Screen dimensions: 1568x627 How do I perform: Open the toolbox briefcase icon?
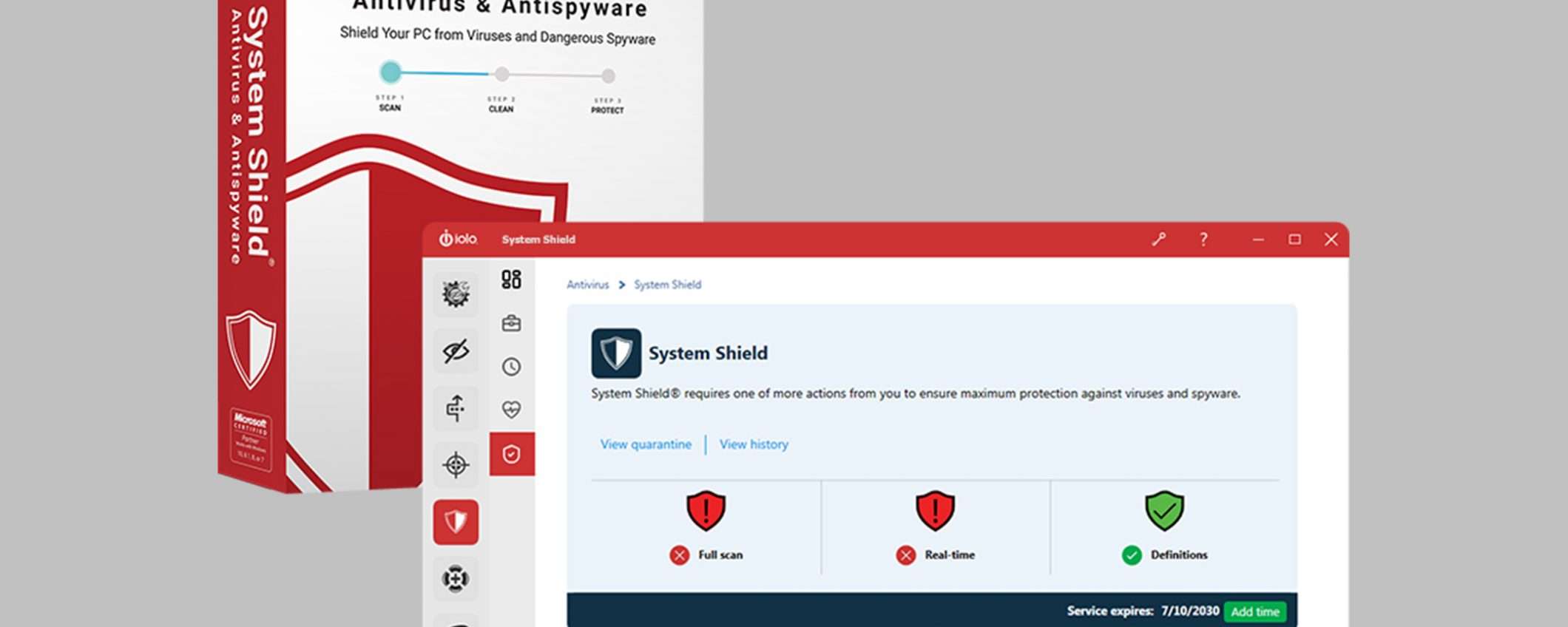(511, 323)
